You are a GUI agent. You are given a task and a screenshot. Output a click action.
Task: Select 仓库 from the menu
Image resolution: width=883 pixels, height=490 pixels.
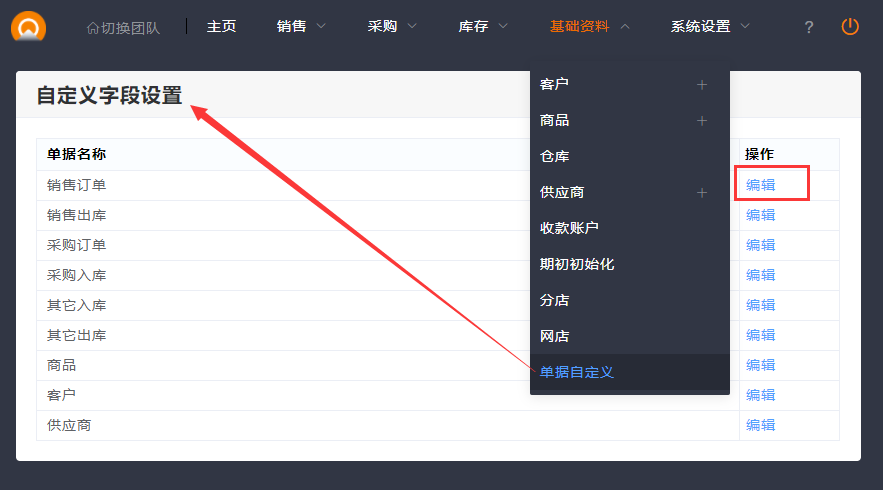[x=555, y=157]
